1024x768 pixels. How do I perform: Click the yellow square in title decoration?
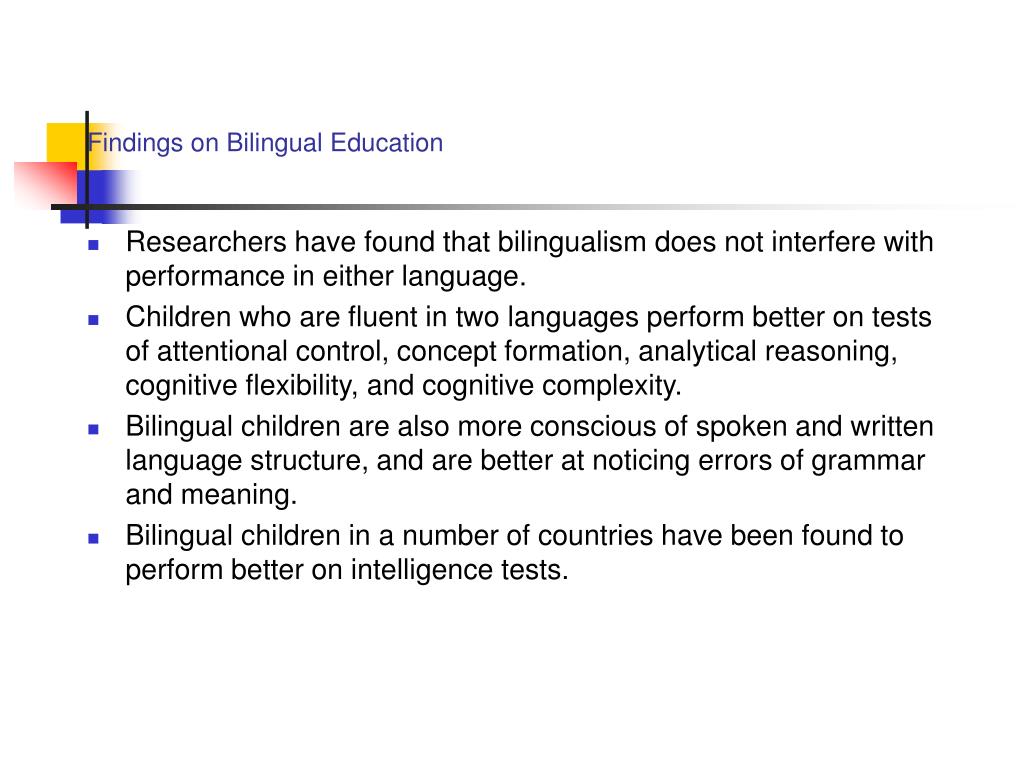pyautogui.click(x=67, y=143)
